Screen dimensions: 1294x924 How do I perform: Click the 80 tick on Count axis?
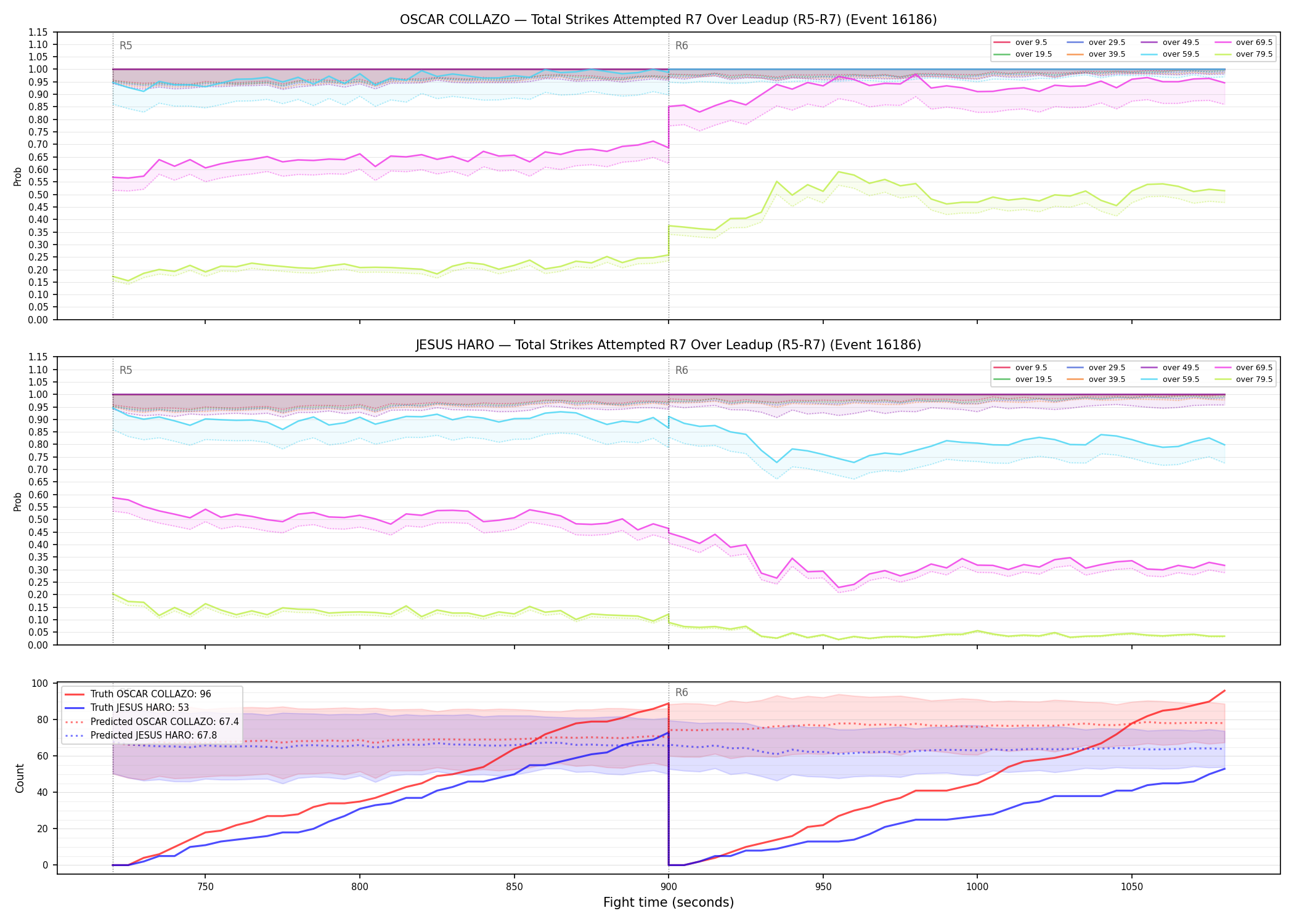[43, 719]
